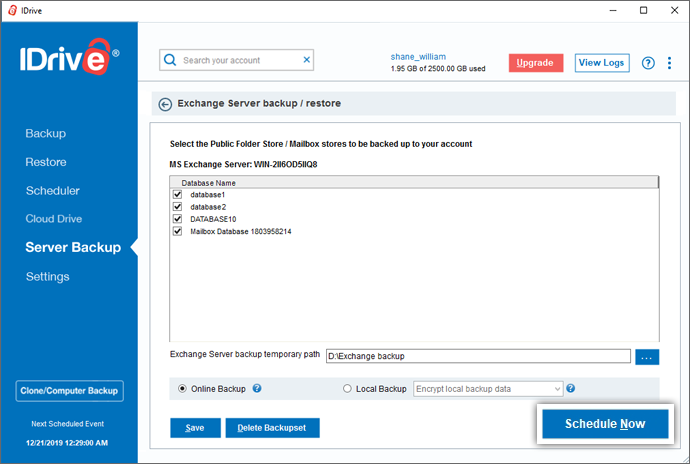Select the Local Backup radio button
This screenshot has width=690, height=464.
pos(347,389)
